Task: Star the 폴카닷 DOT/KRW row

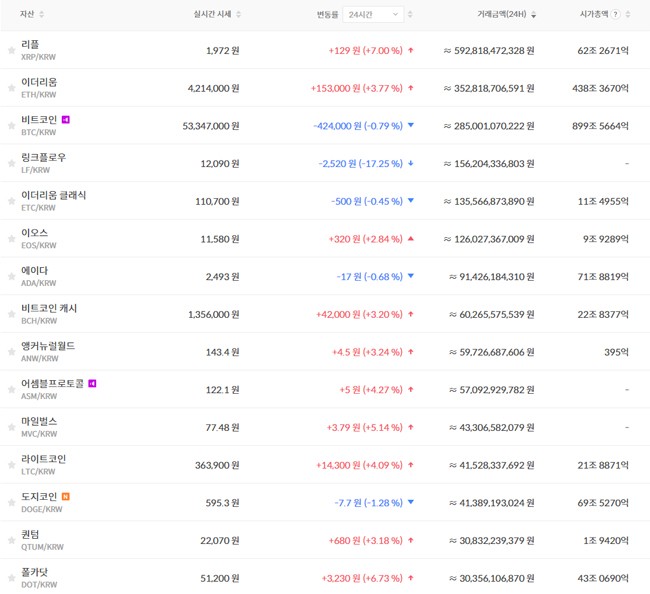Action: click(x=12, y=579)
